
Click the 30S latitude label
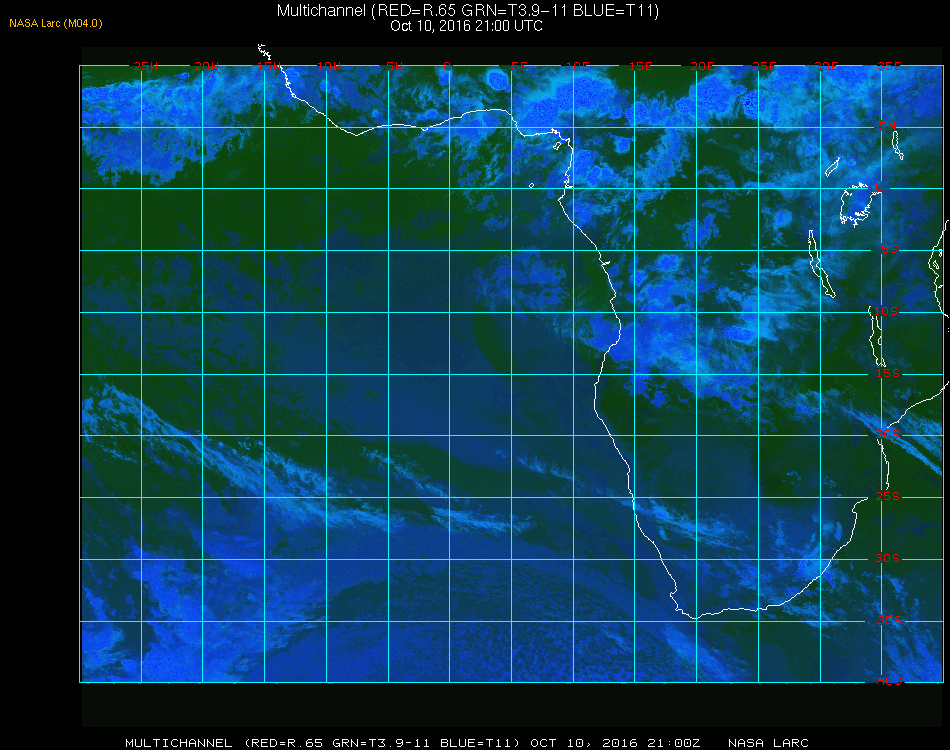pyautogui.click(x=888, y=558)
